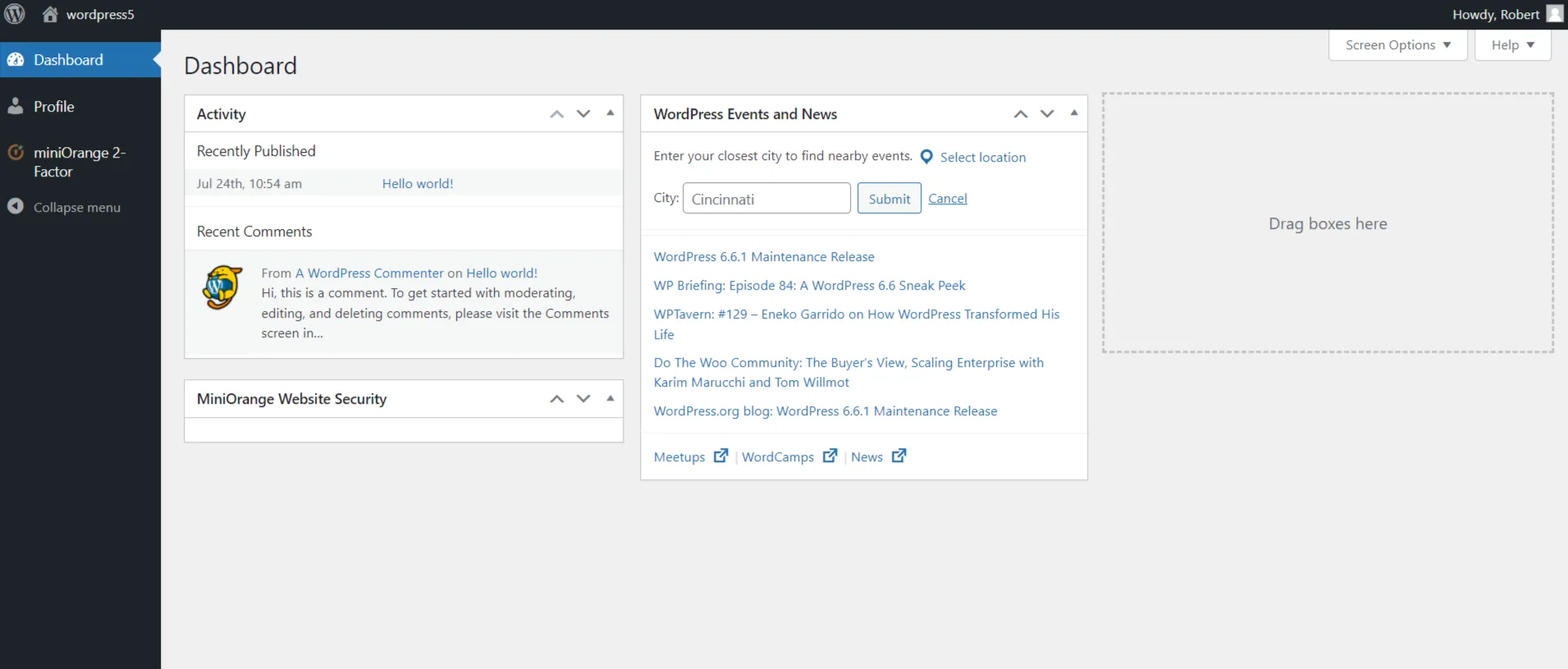Toggle MiniOrange Website Security panel
The height and width of the screenshot is (669, 1568).
coord(610,398)
